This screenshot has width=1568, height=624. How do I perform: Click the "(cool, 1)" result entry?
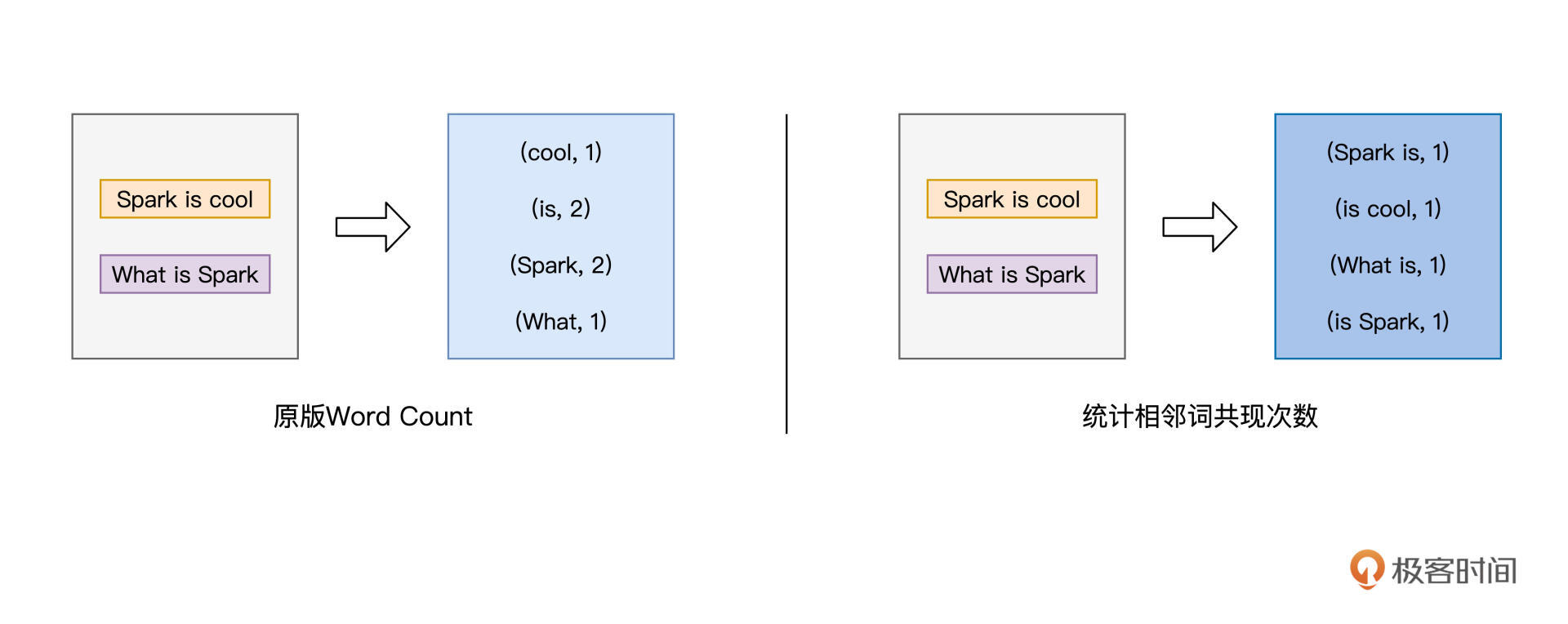pos(560,152)
